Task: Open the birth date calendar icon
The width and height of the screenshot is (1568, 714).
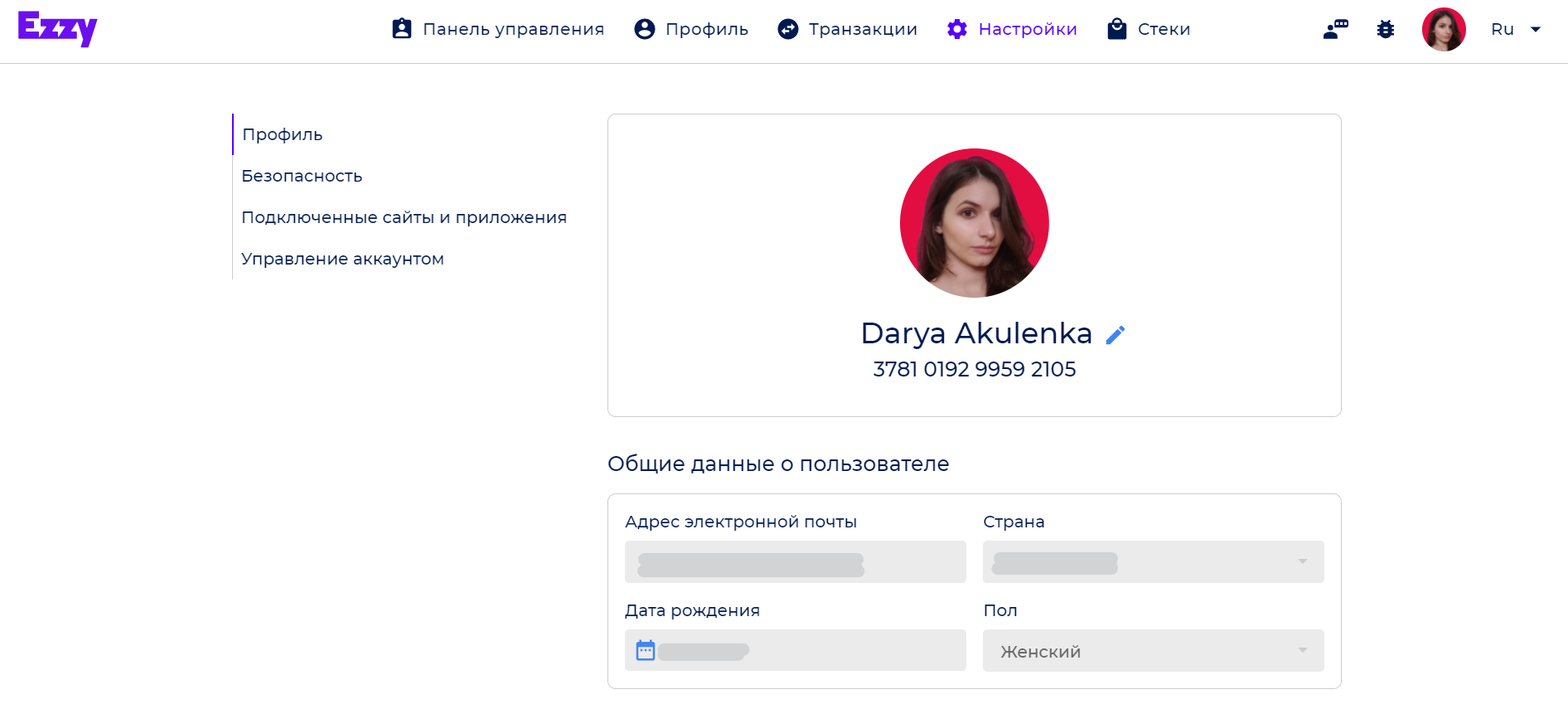Action: coord(646,650)
